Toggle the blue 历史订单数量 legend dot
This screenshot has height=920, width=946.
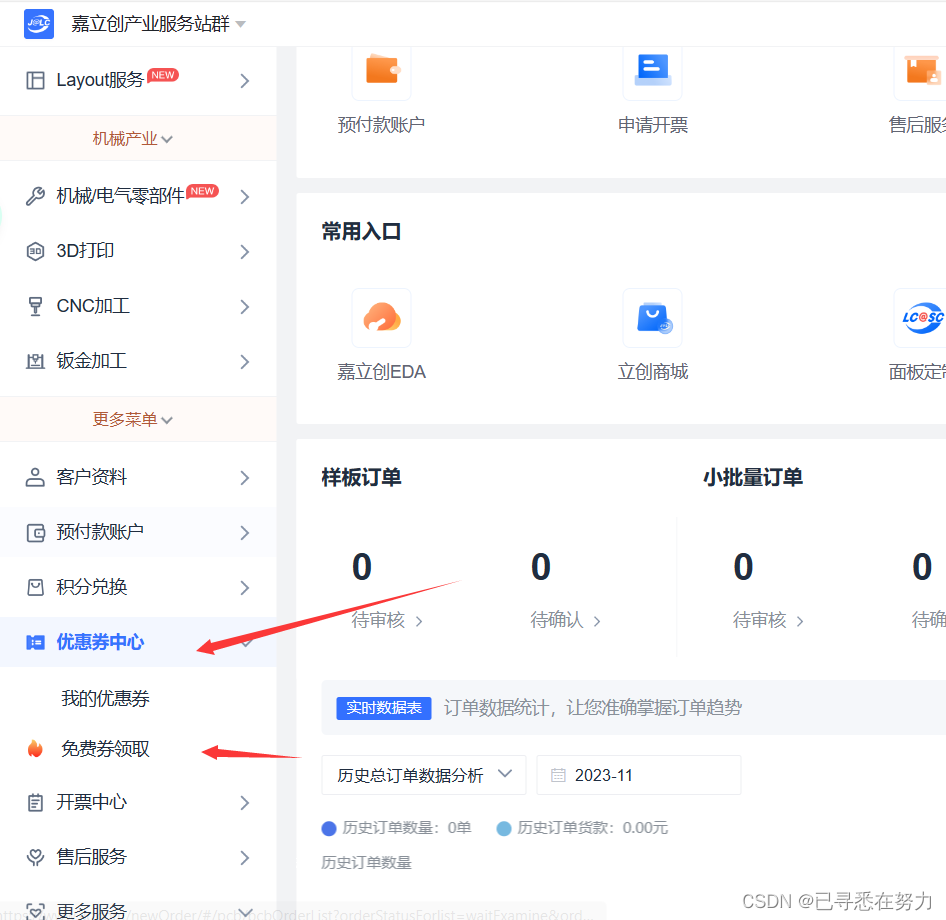[x=329, y=828]
